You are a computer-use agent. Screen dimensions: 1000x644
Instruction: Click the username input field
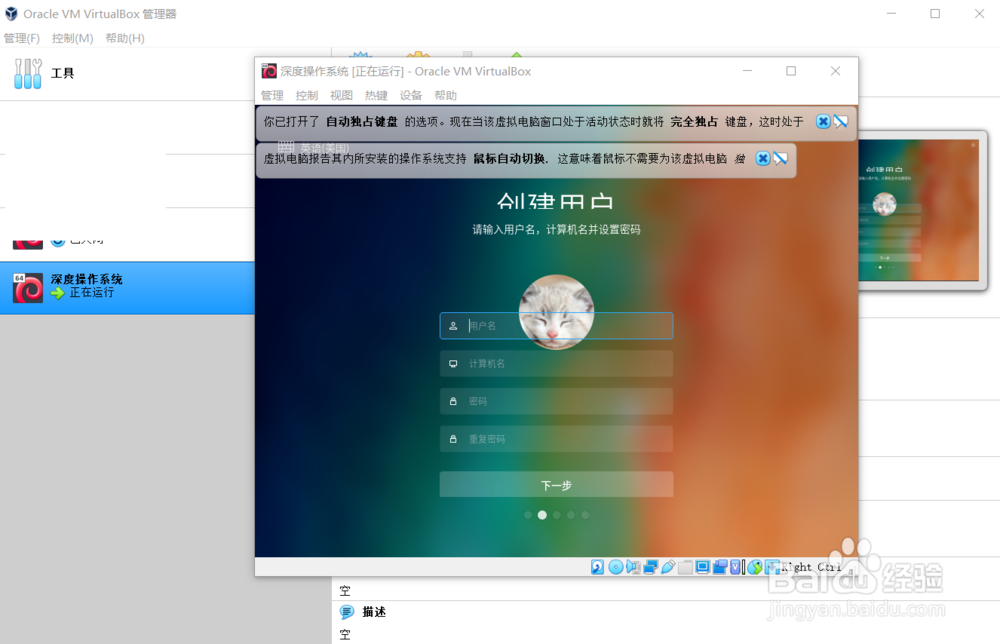tap(556, 326)
